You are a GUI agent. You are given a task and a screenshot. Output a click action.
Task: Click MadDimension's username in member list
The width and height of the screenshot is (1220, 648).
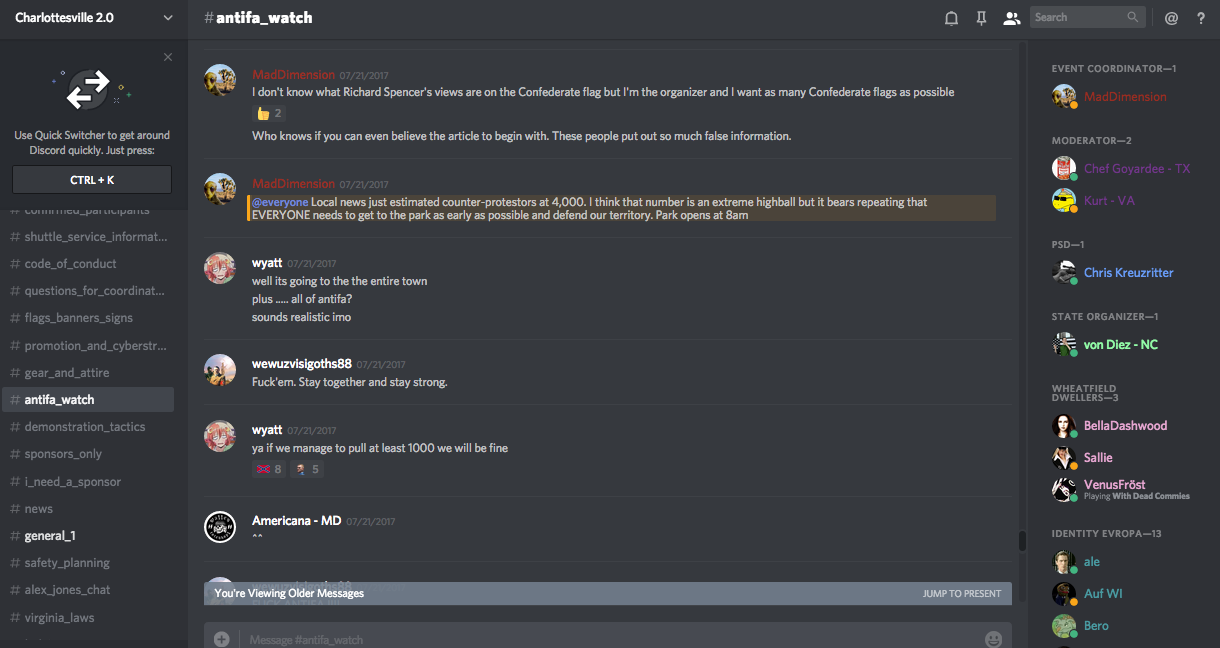tap(1125, 97)
